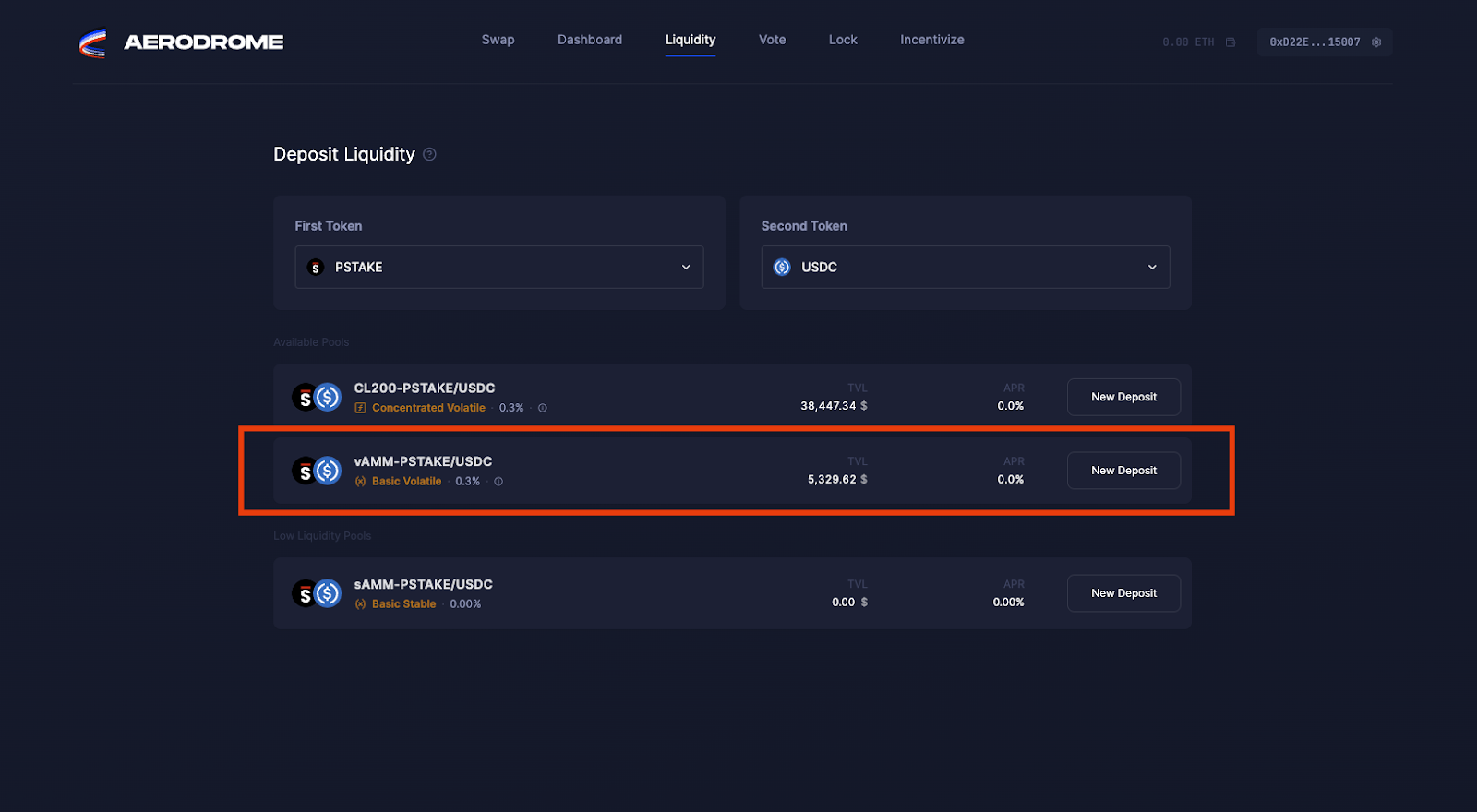The image size is (1477, 812).
Task: Click the sAMM-PSTAKE/USDC pool name
Action: 424,584
